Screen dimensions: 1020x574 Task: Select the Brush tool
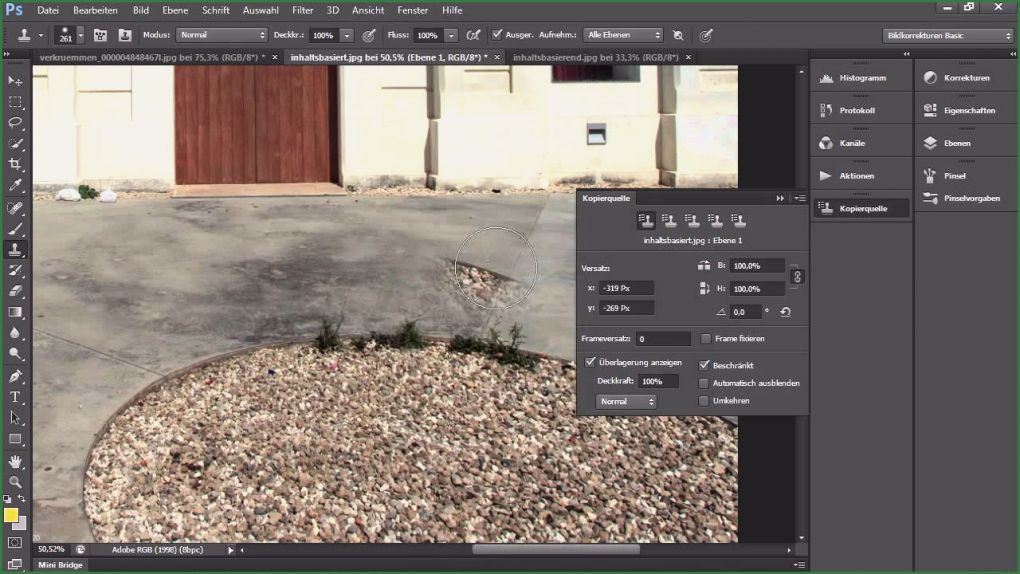(x=15, y=229)
